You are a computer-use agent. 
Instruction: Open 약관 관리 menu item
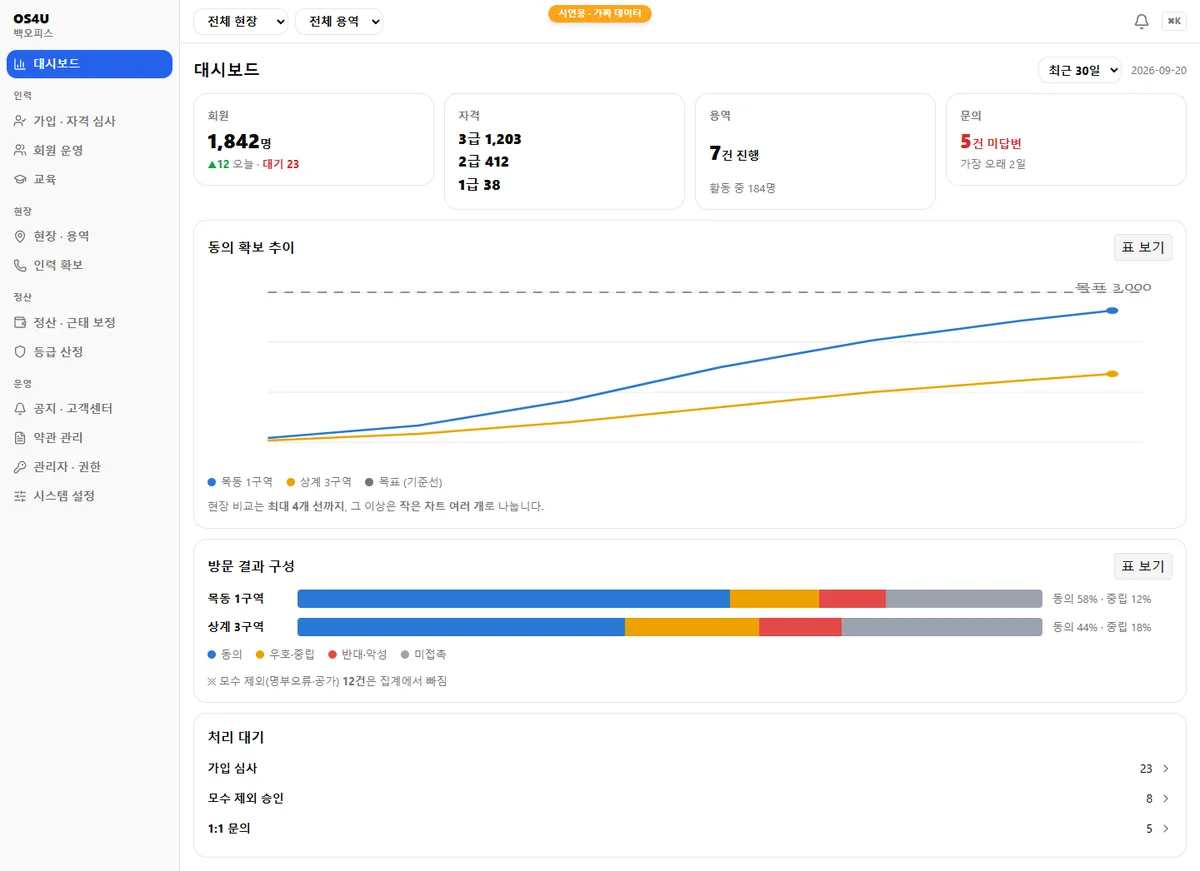90,438
